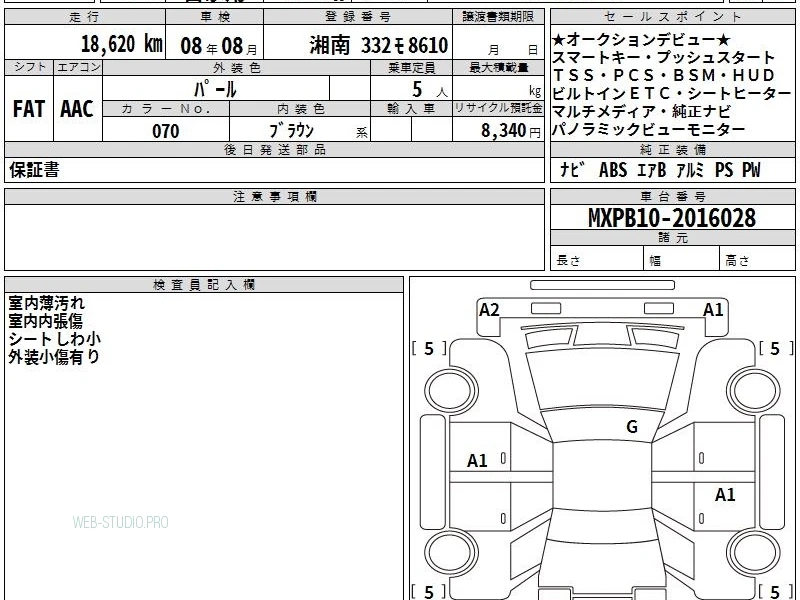Viewport: 800px width, 600px height.
Task: Click the 検査員記入欄 header
Action: [204, 285]
